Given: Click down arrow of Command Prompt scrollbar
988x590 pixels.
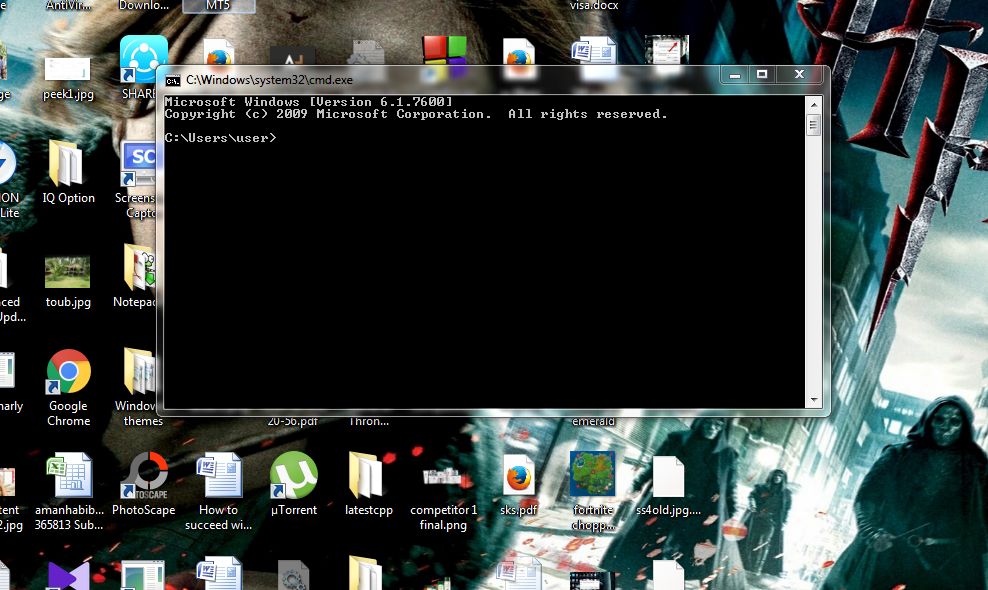Looking at the screenshot, I should (x=813, y=400).
